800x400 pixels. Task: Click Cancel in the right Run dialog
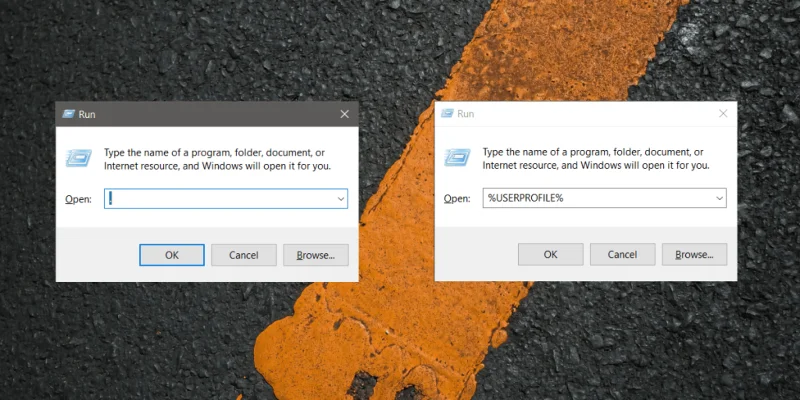(x=622, y=254)
